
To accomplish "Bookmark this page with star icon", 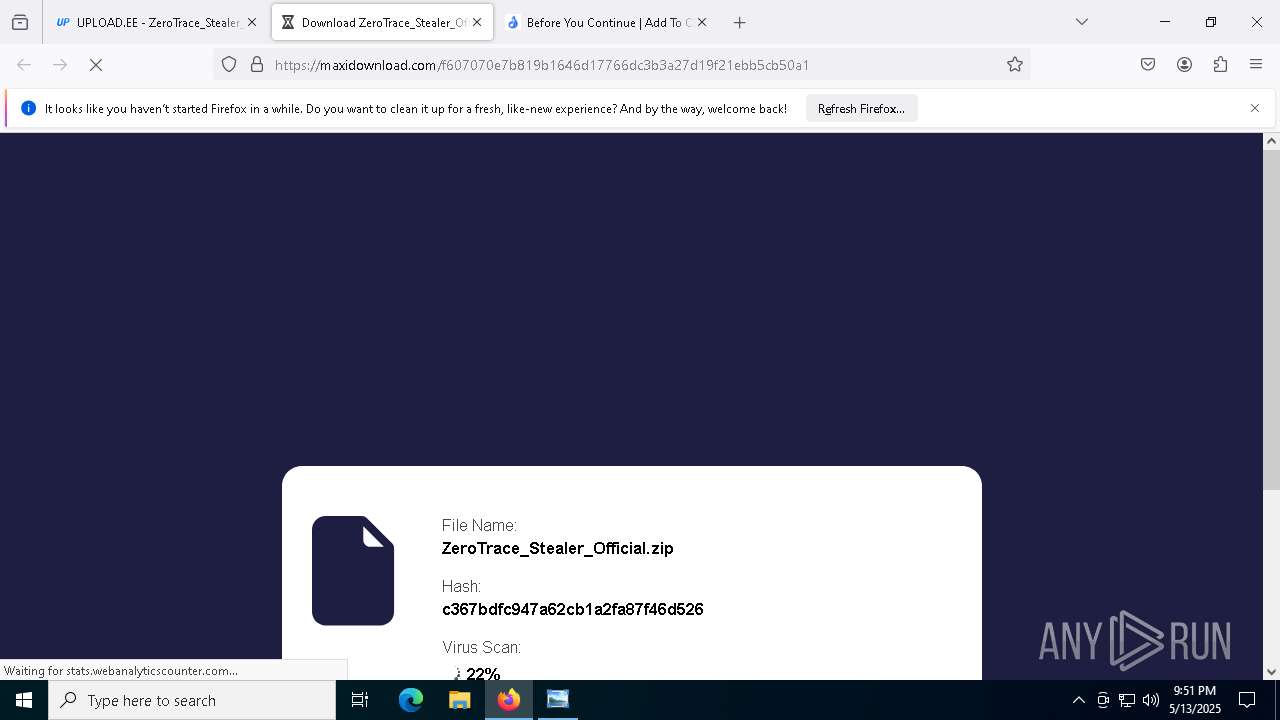I will pos(1015,64).
